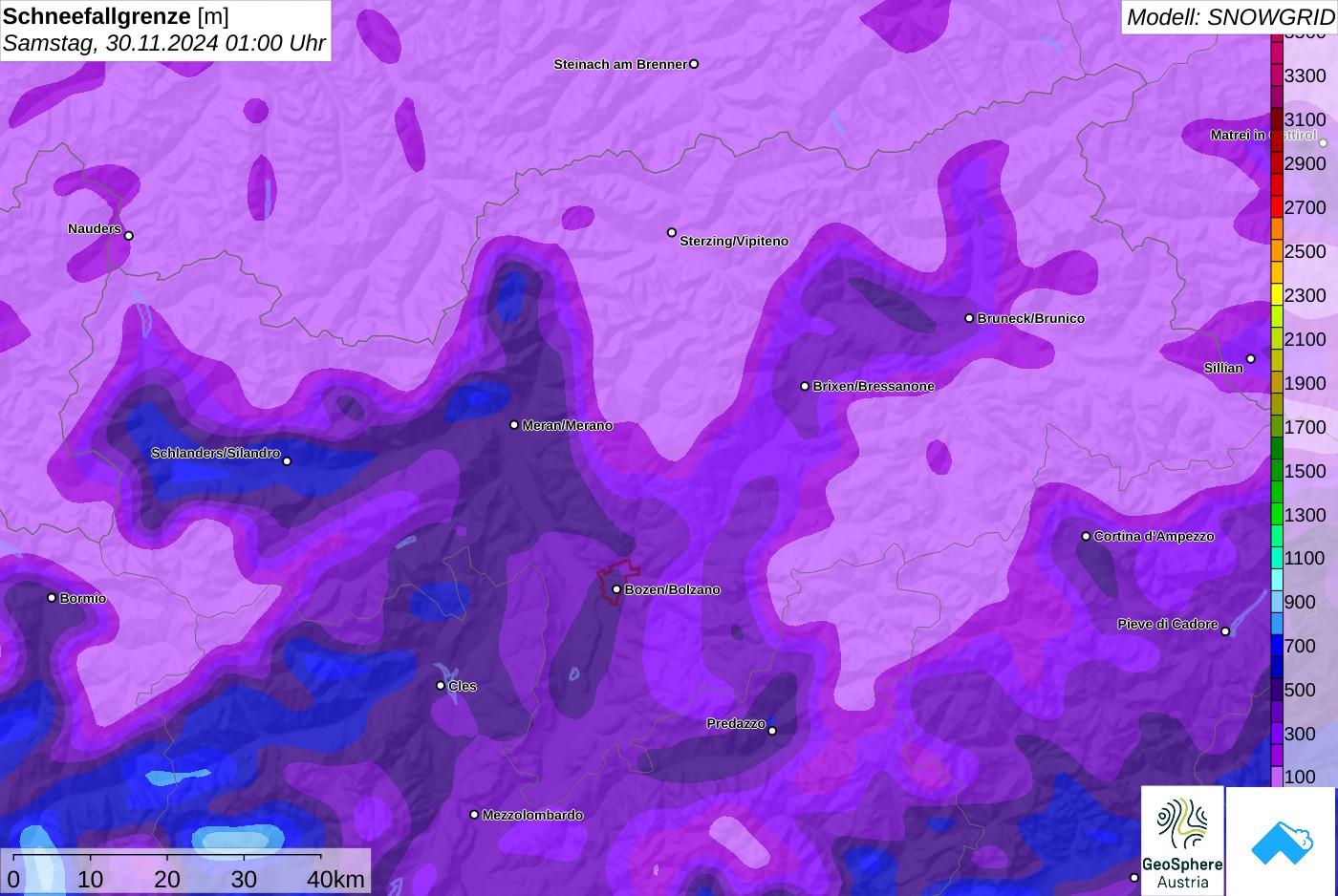The image size is (1338, 896).
Task: Click the Bormio location dot
Action: click(52, 598)
